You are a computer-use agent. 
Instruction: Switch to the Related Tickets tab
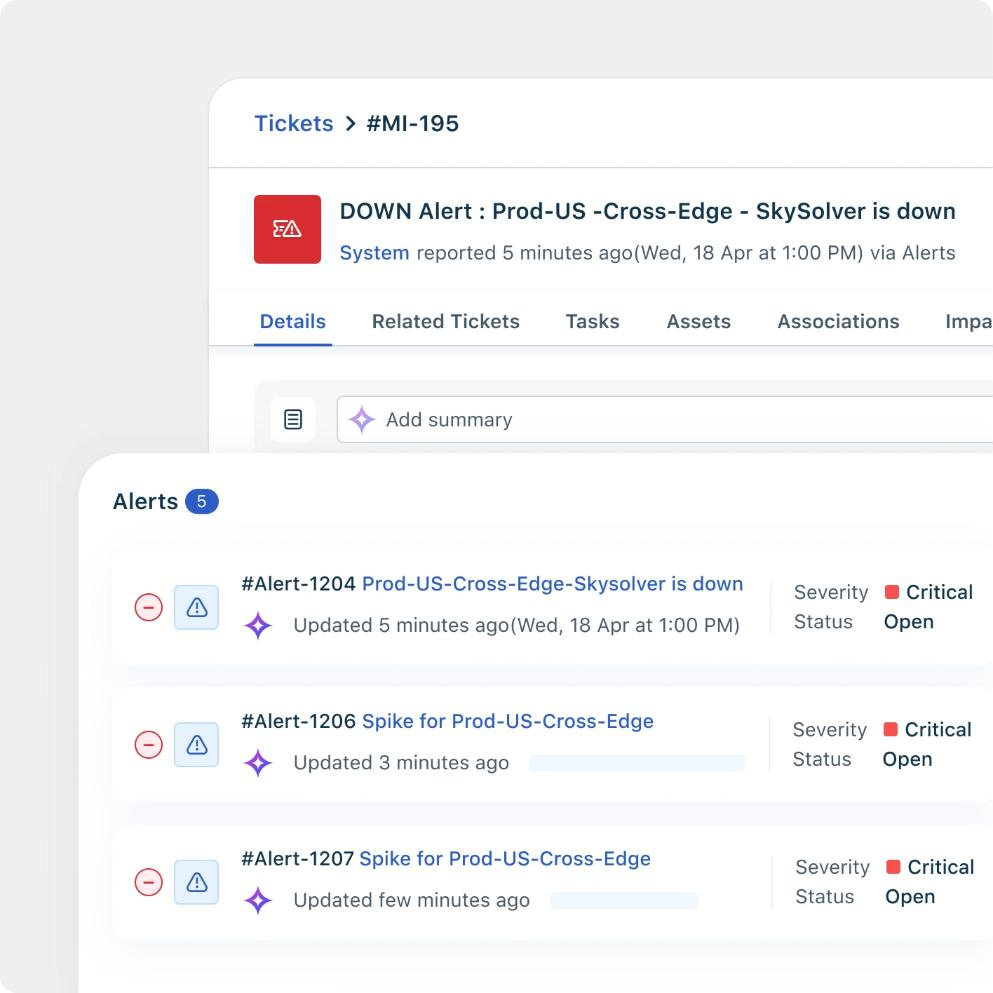point(445,322)
